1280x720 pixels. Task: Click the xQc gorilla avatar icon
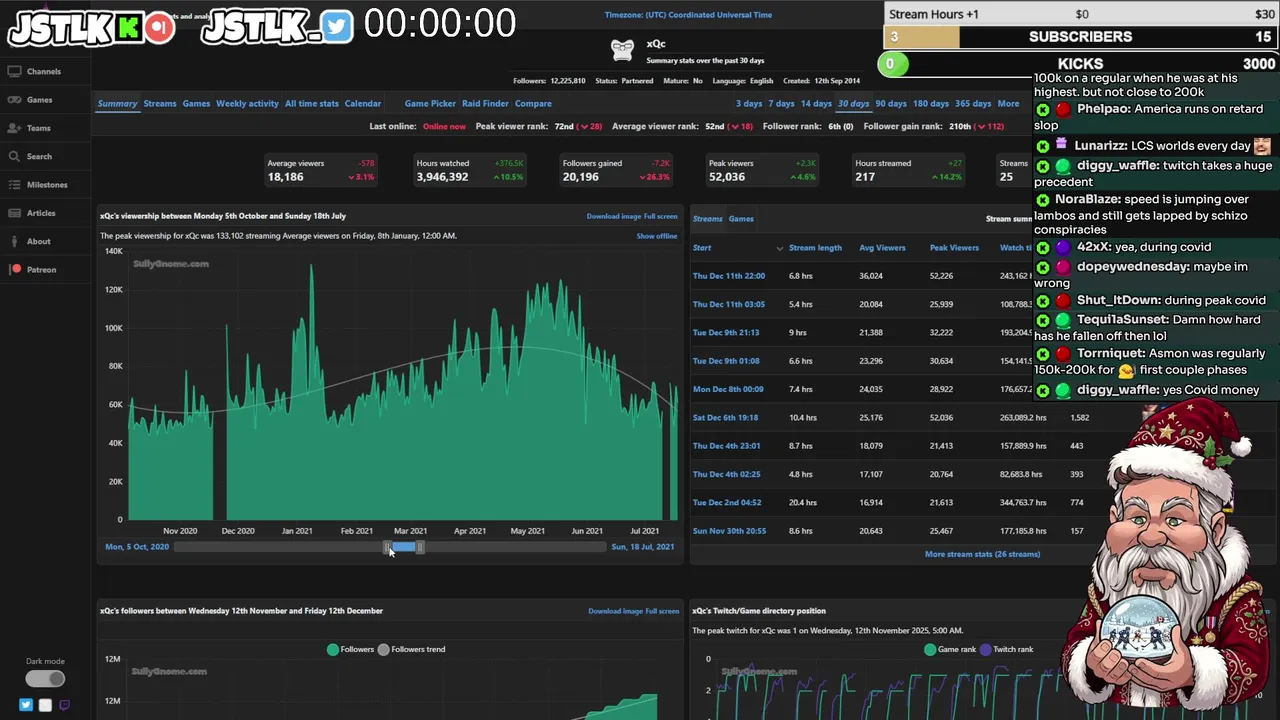622,49
